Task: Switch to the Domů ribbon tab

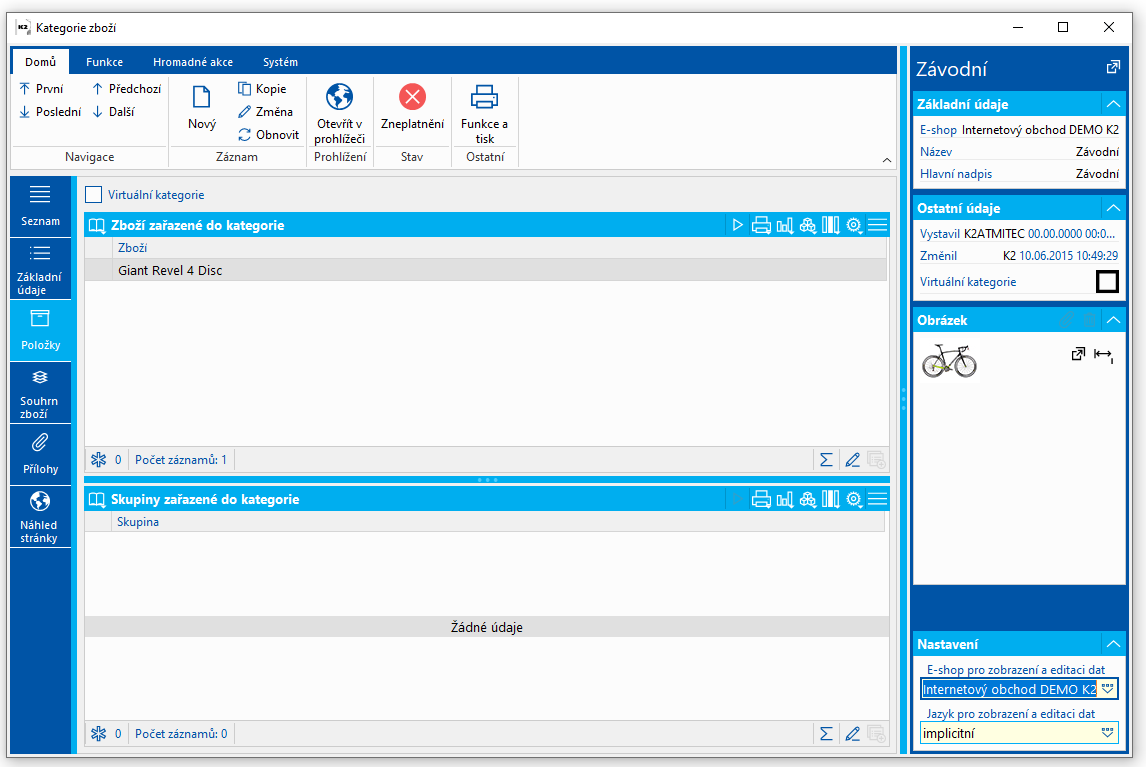Action: 40,62
